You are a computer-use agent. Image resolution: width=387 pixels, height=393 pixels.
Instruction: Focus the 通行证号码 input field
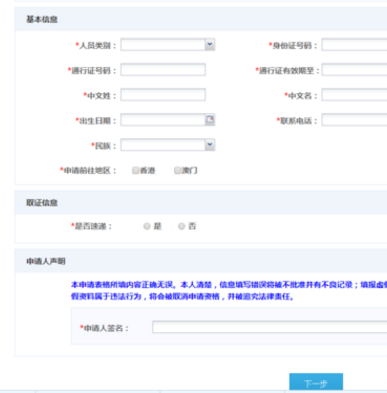point(163,70)
